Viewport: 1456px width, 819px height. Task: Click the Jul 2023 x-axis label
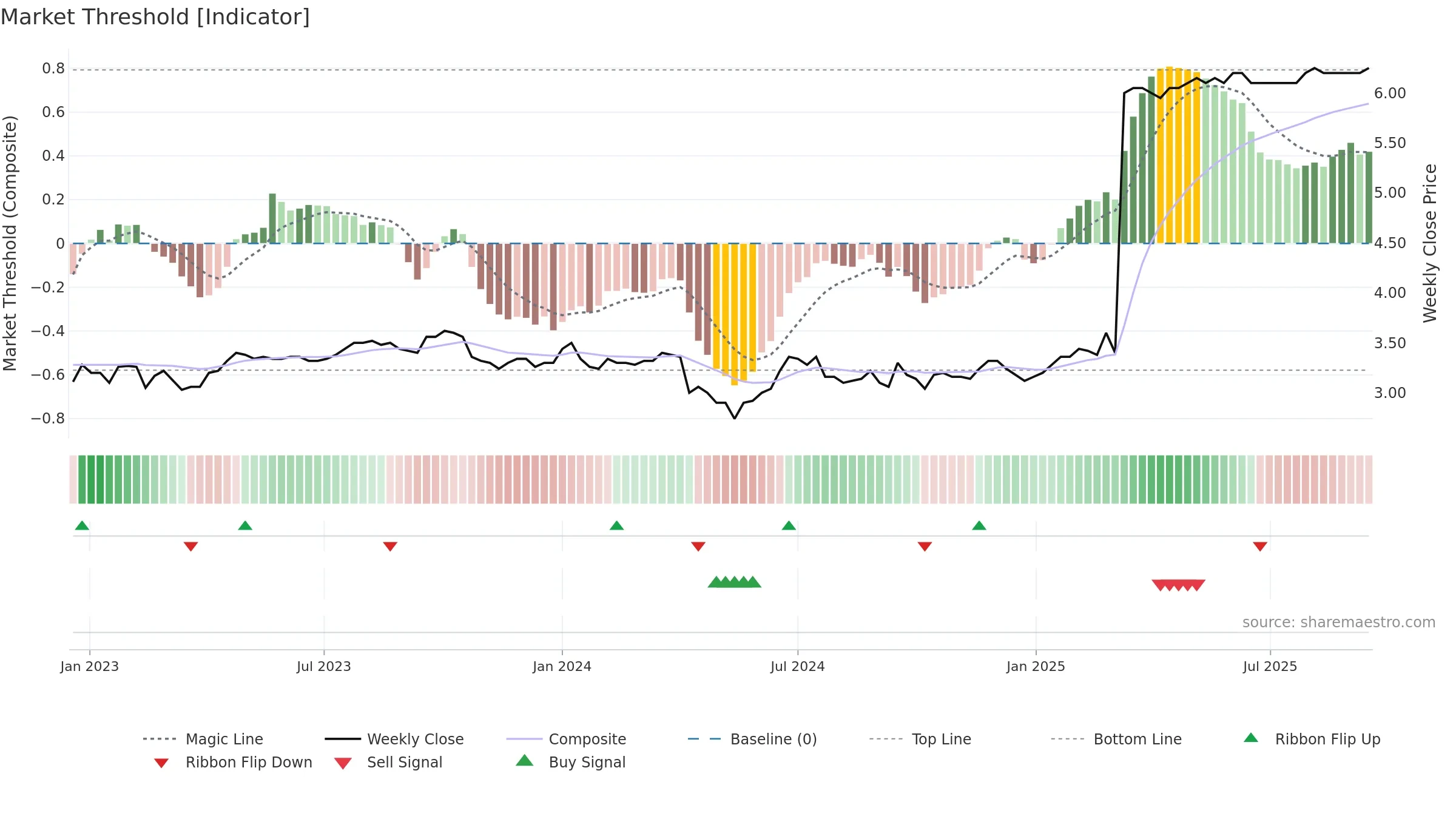tap(324, 666)
